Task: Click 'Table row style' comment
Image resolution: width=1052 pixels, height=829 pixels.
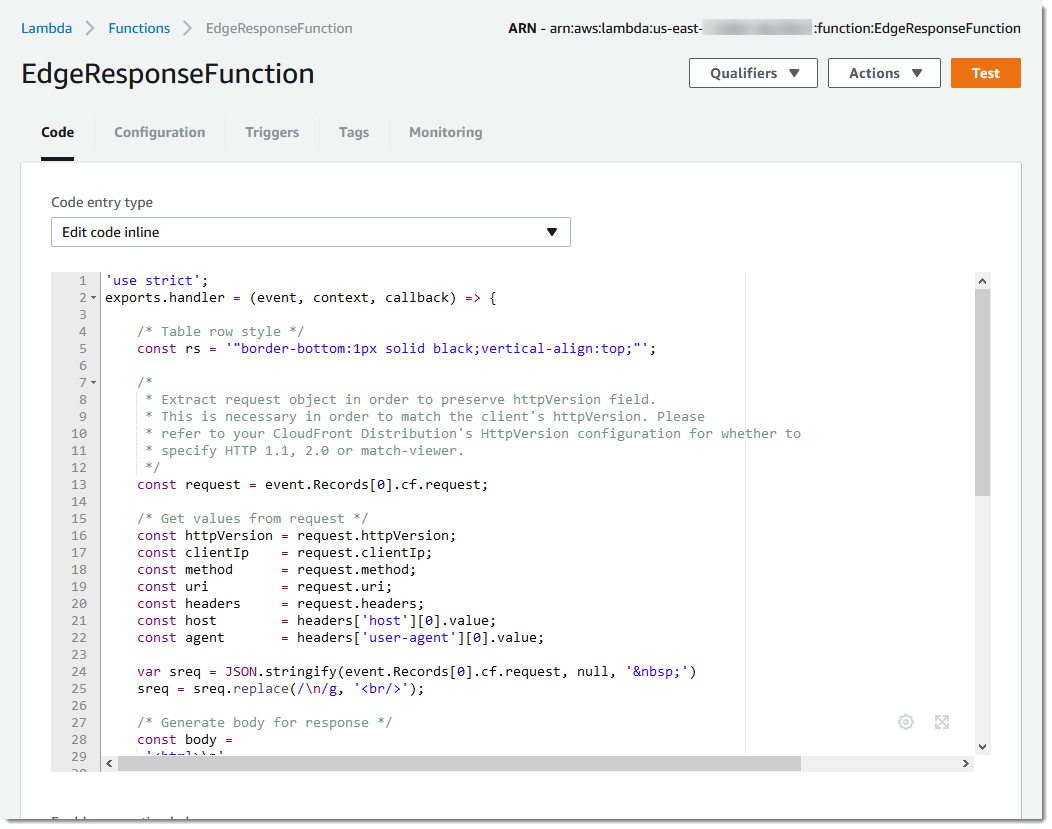Action: (221, 331)
